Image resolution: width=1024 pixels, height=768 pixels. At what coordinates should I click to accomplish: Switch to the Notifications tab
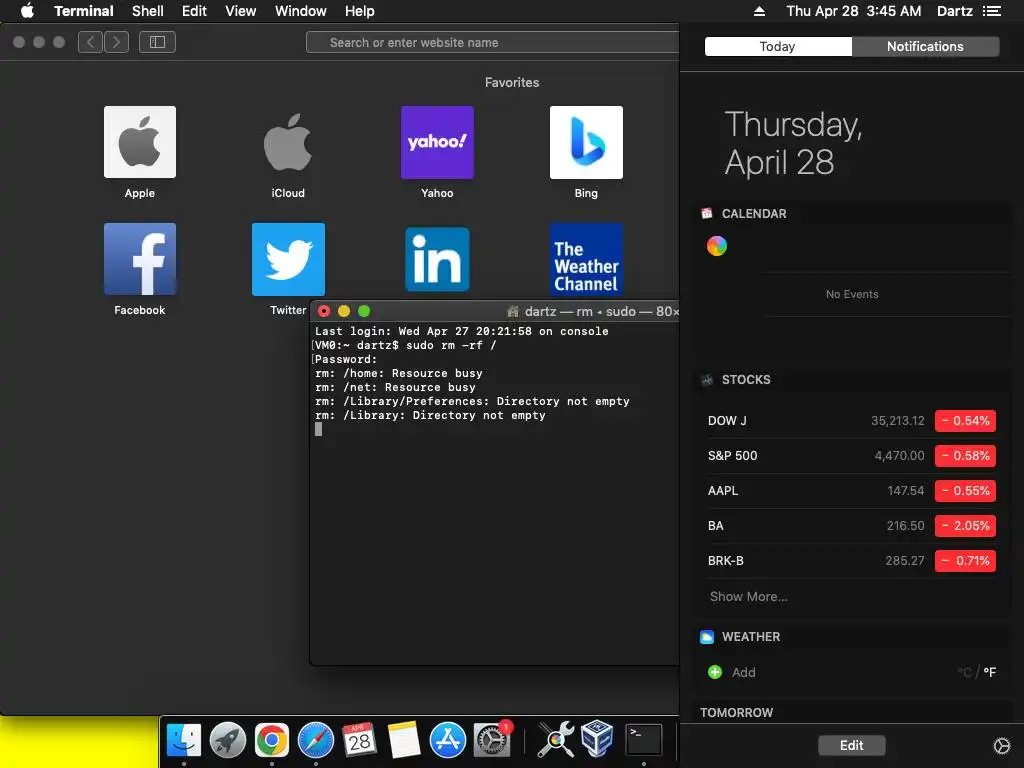[x=925, y=46]
